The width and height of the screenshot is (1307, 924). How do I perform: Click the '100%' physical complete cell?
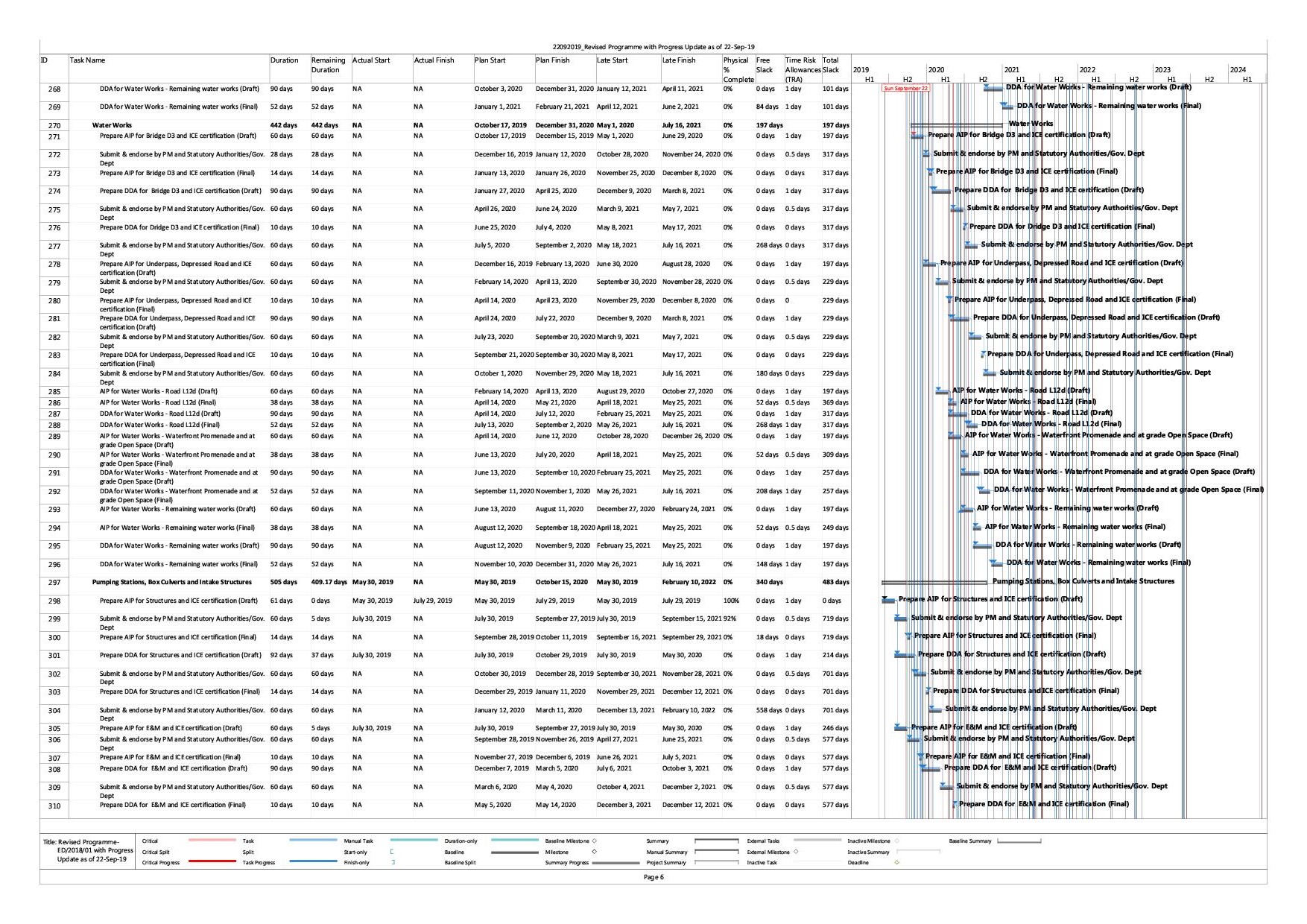pos(730,601)
